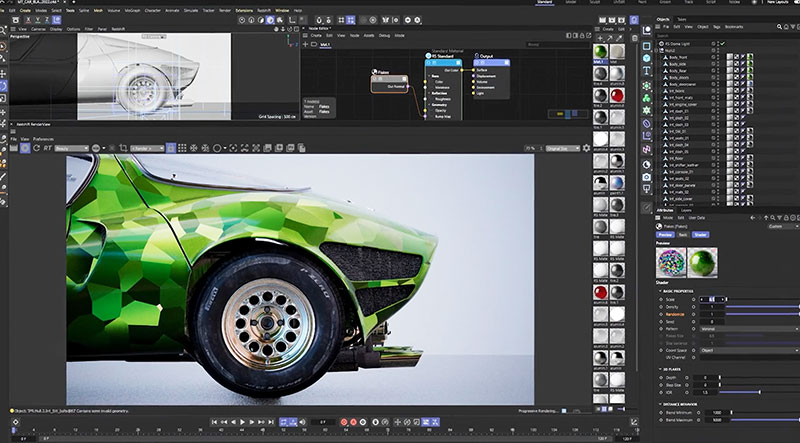Select RS Dome Light in Objects tree
The height and width of the screenshot is (443, 800).
[679, 44]
